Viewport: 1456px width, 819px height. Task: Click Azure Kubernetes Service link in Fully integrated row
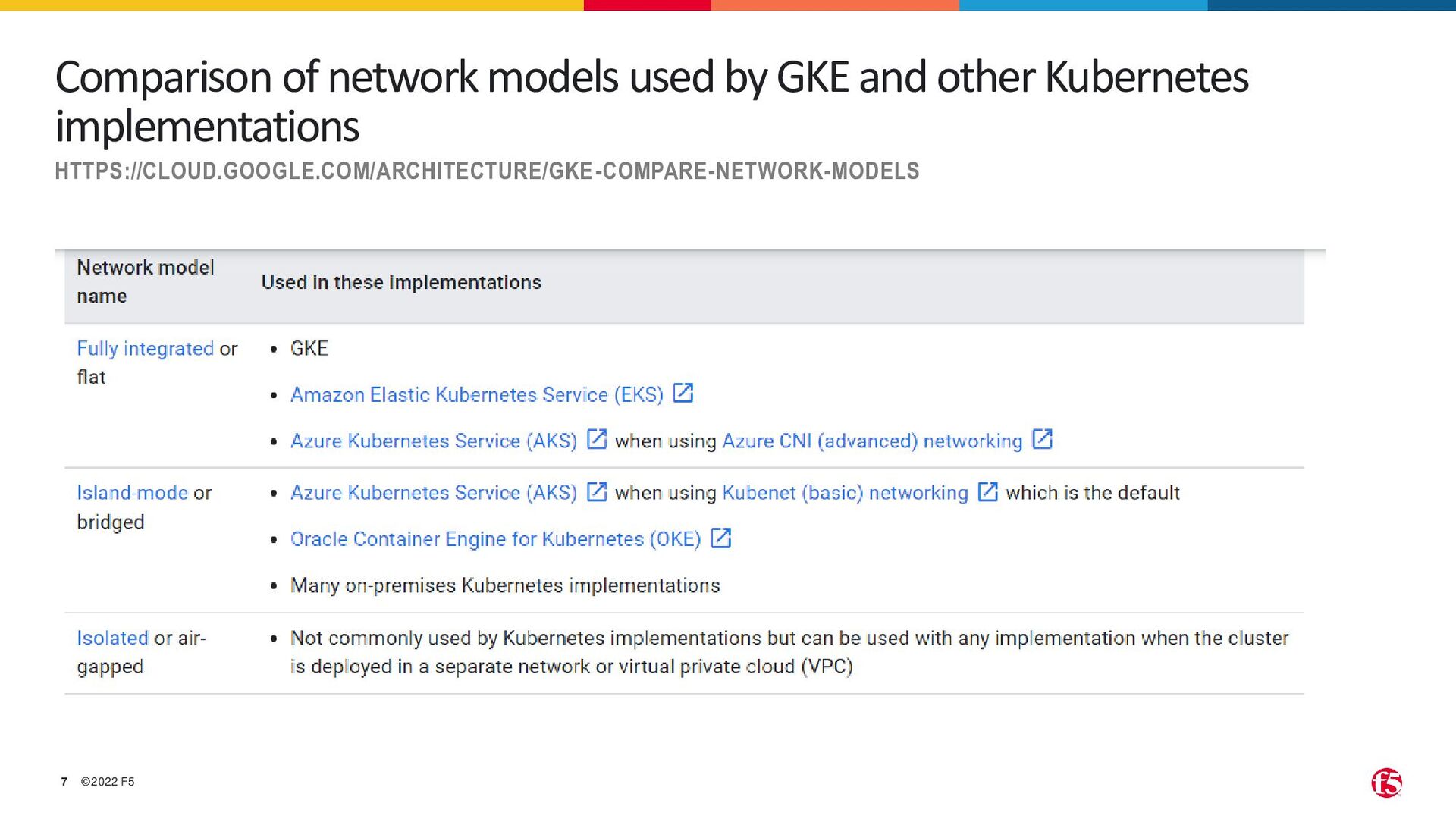[433, 441]
